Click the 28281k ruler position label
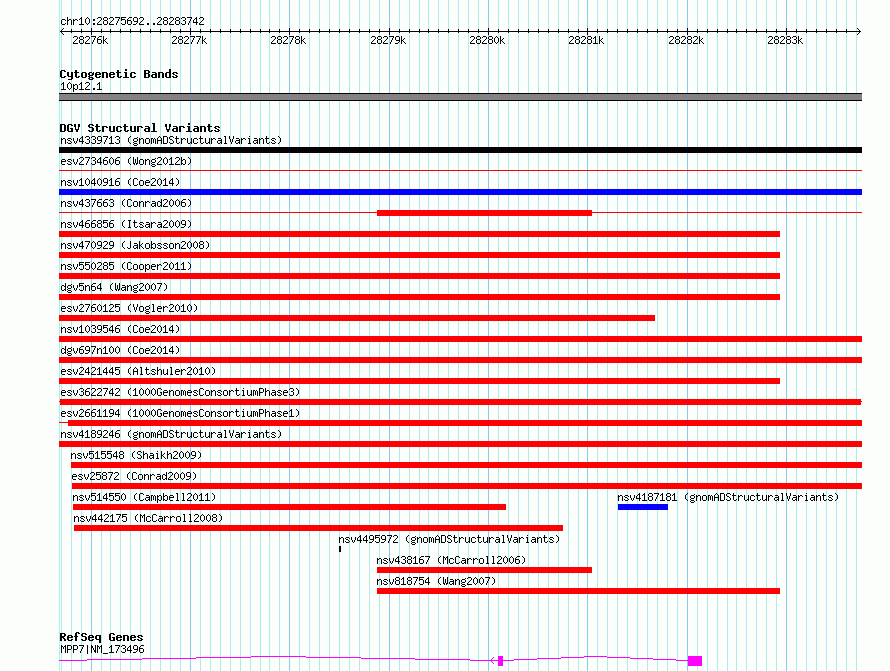Viewport: 890px width, 671px height. (x=586, y=40)
